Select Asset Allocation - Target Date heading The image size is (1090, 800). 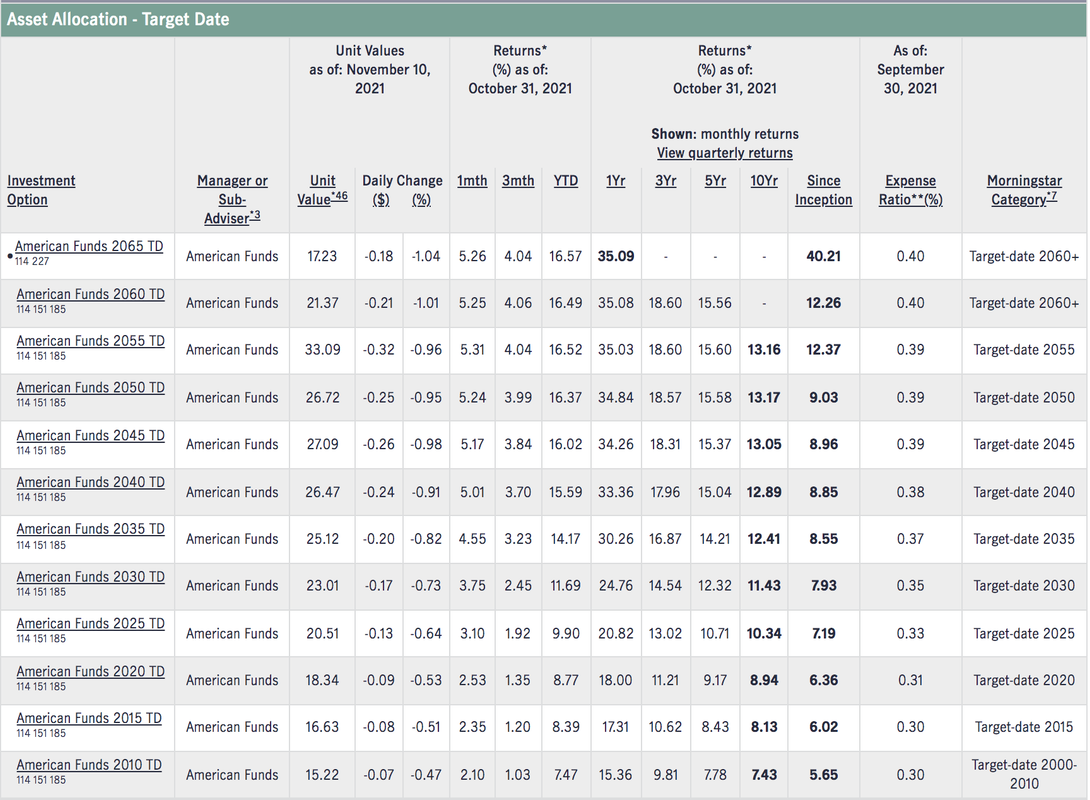[x=118, y=19]
